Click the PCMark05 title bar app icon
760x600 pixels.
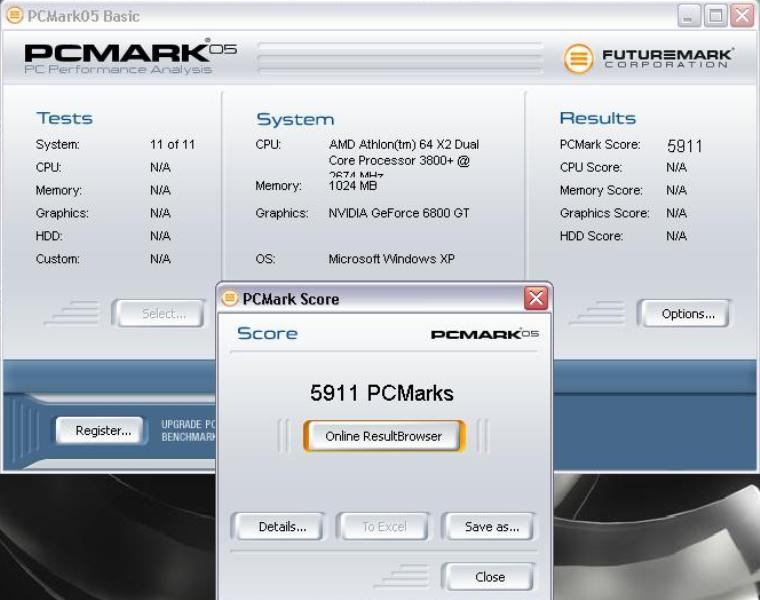14,16
